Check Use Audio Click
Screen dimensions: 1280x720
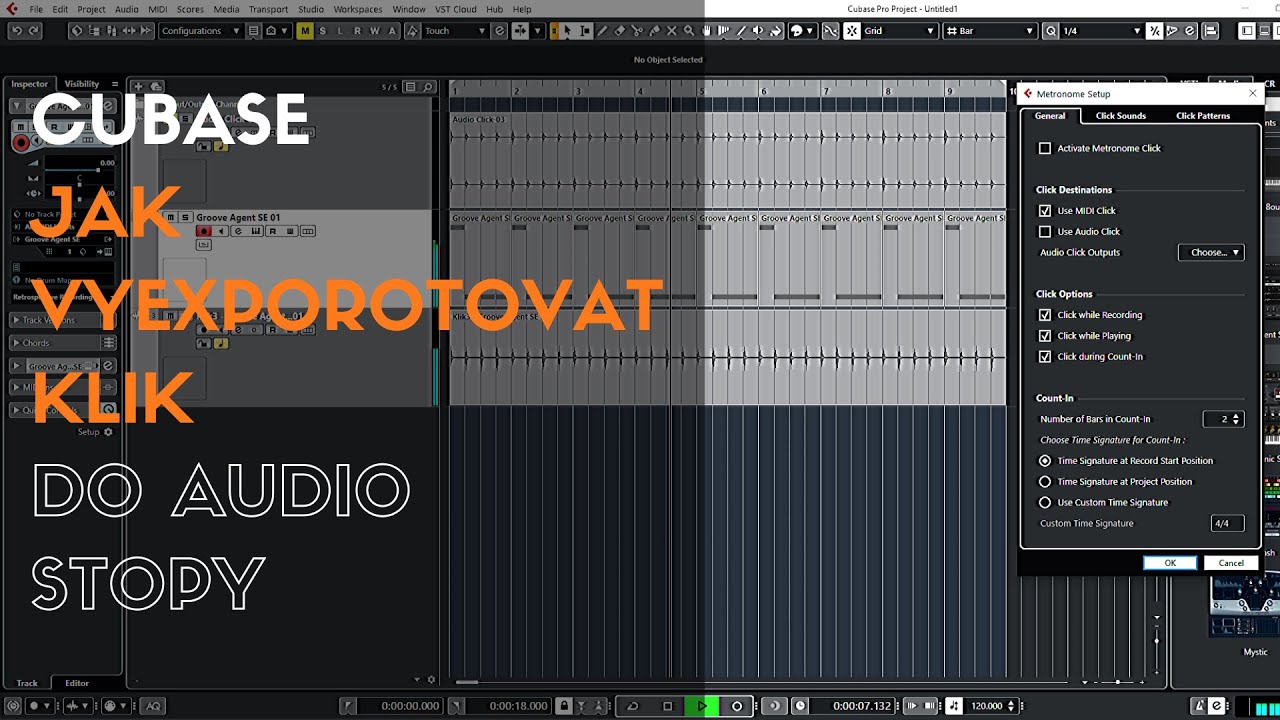point(1045,232)
